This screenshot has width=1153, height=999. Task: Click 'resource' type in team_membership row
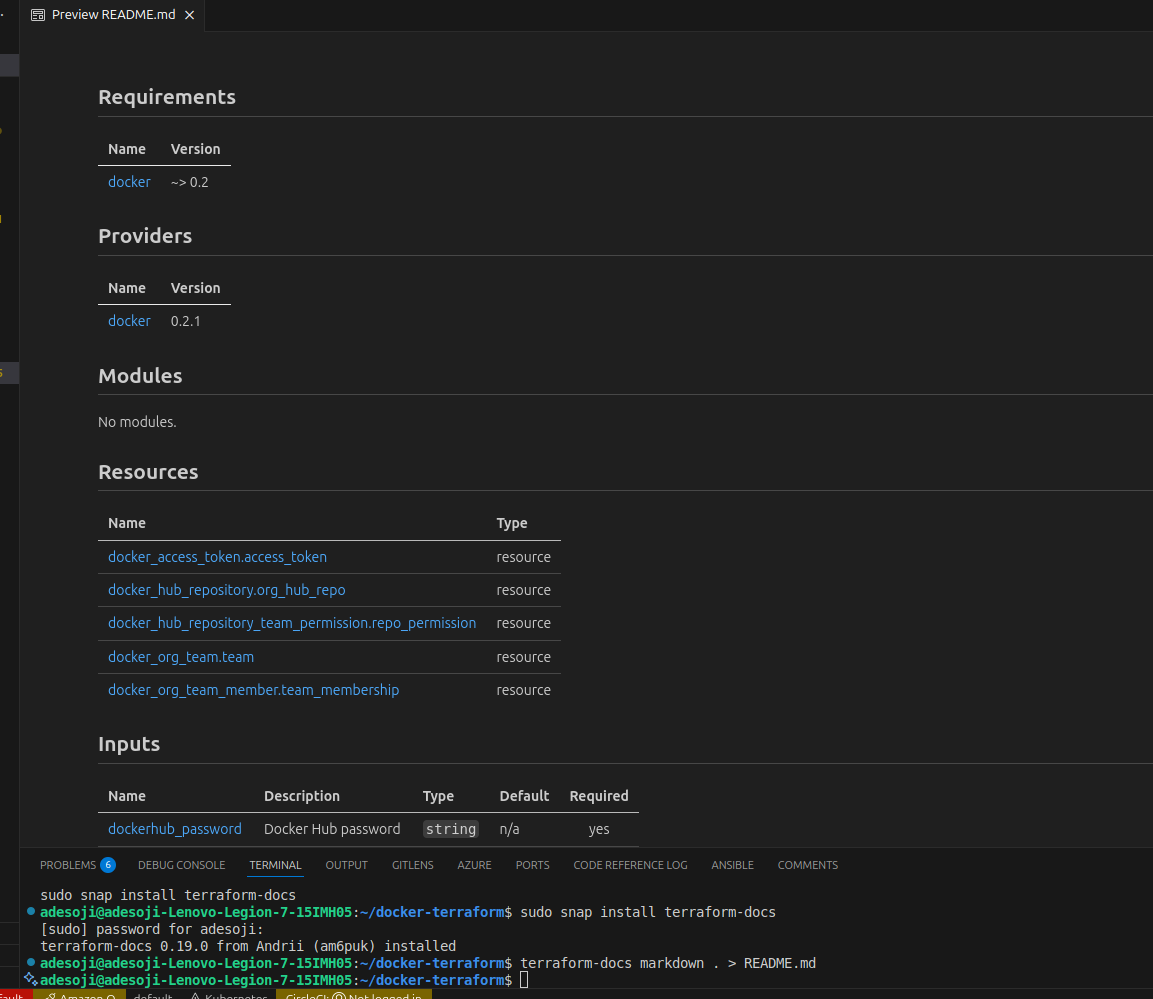pos(523,690)
